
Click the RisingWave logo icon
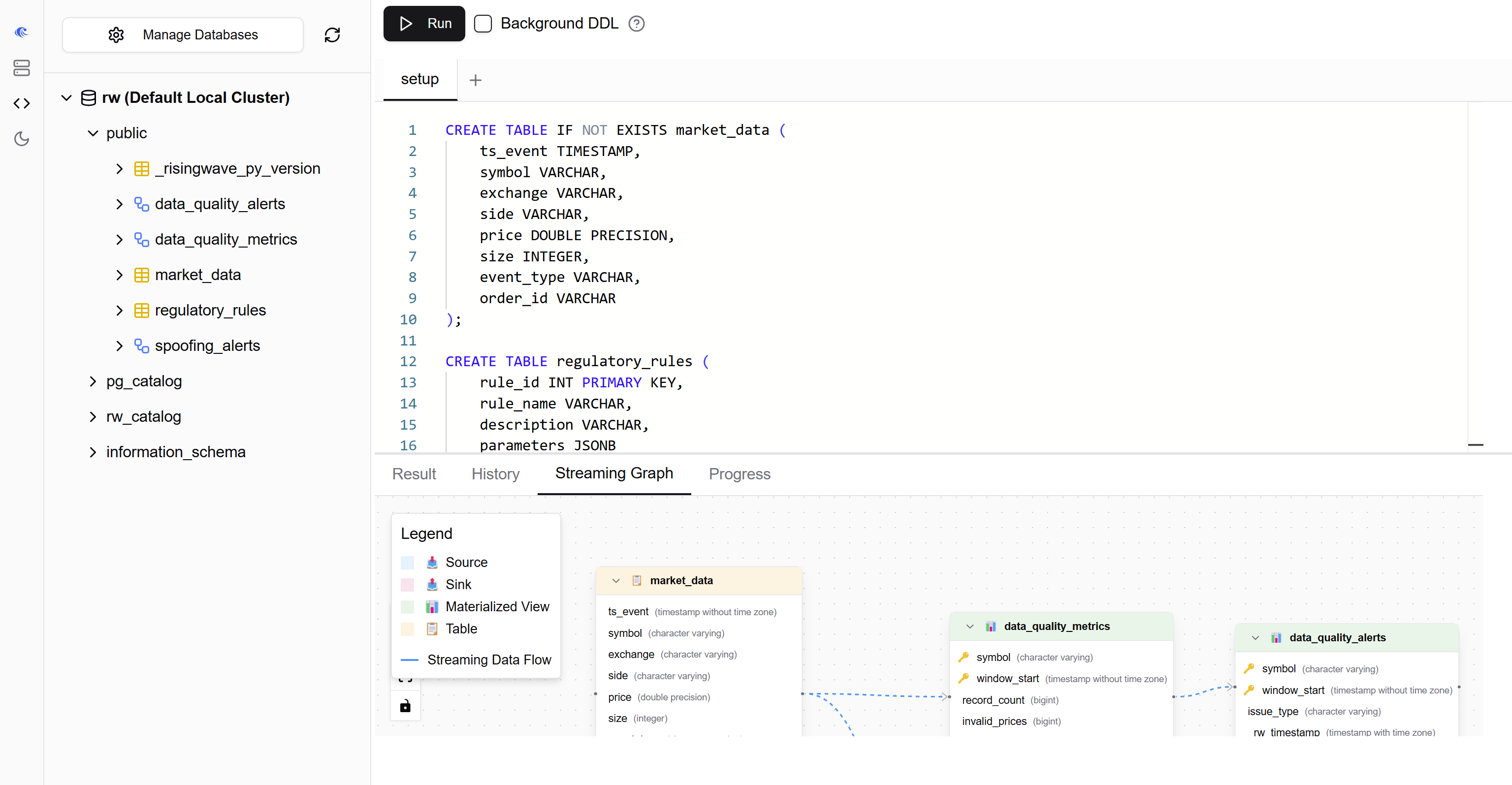22,32
